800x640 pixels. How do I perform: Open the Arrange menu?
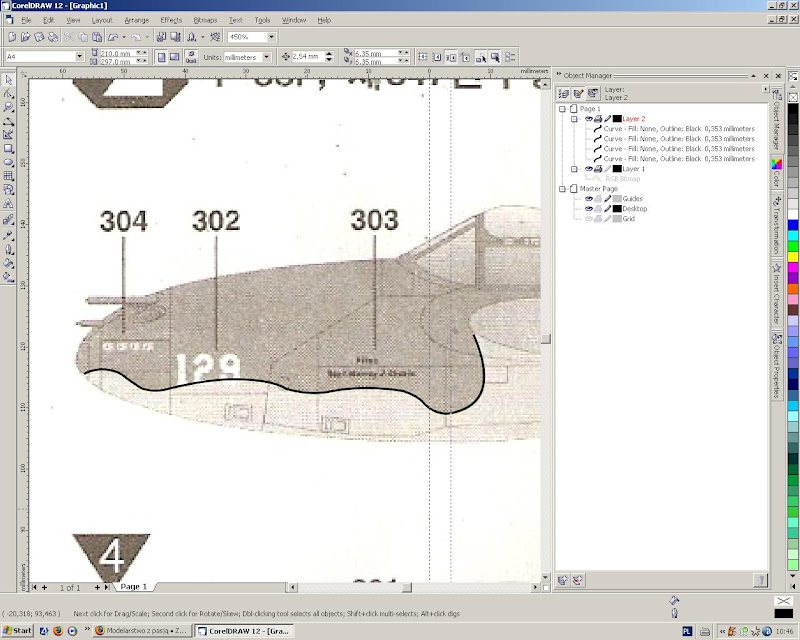pos(137,20)
